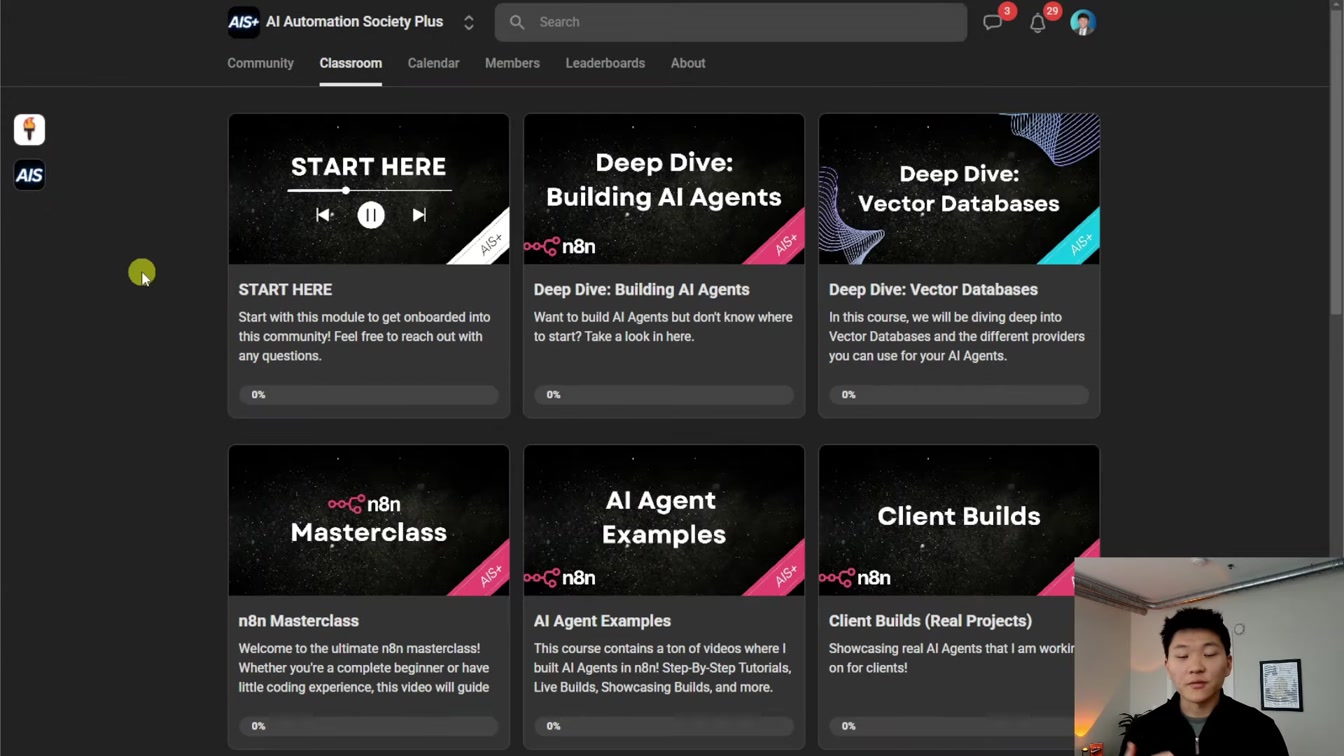Image resolution: width=1344 pixels, height=756 pixels.
Task: Click the n8n Masterclass title
Action: click(298, 621)
